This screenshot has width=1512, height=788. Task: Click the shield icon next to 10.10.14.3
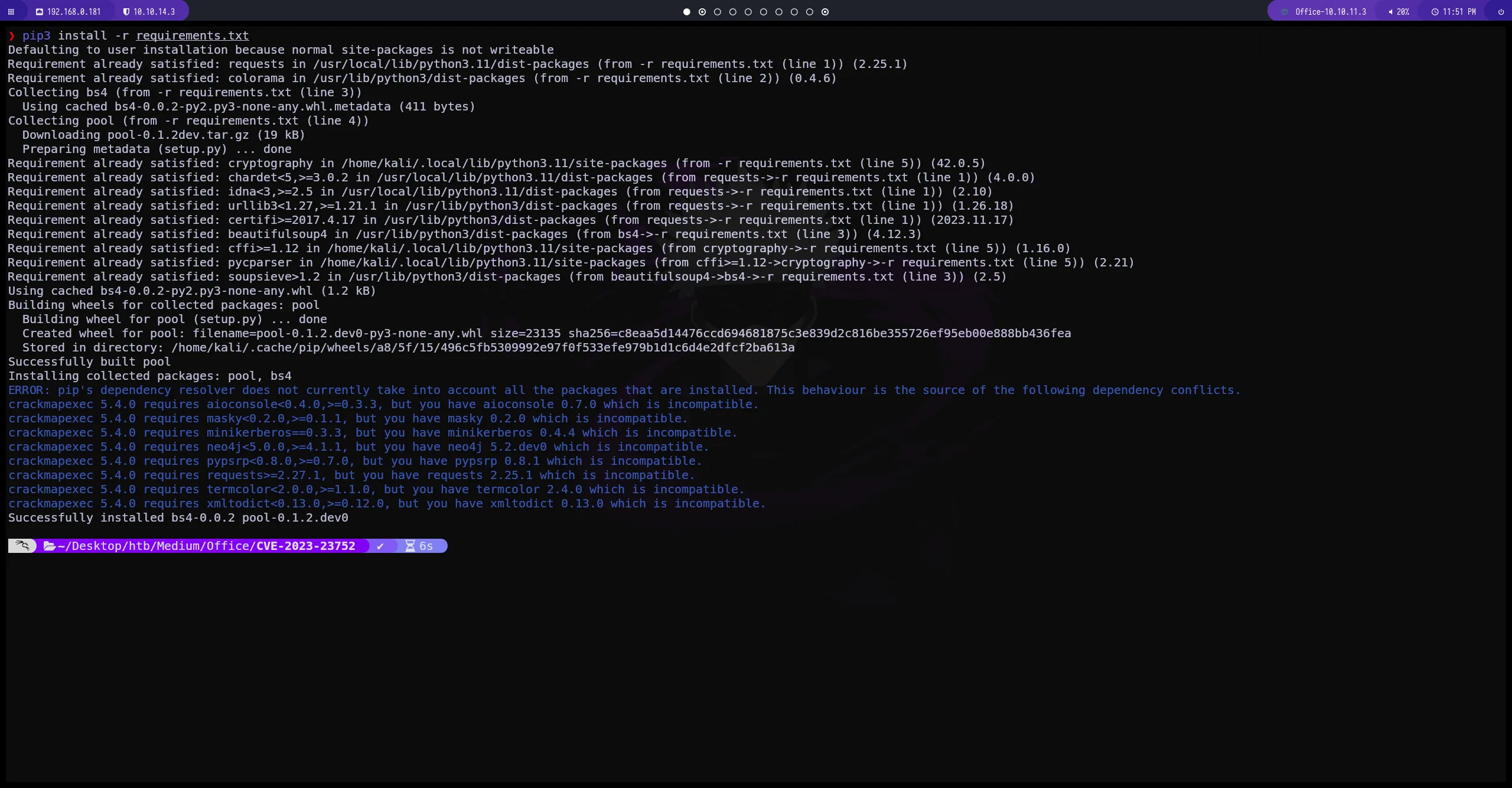click(x=127, y=11)
